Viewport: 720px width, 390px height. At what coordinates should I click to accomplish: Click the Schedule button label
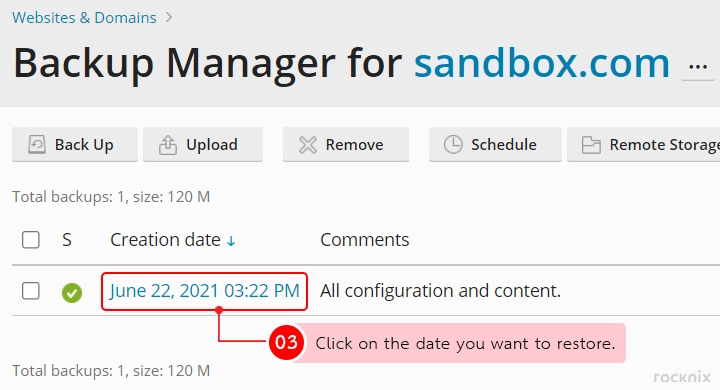point(504,145)
